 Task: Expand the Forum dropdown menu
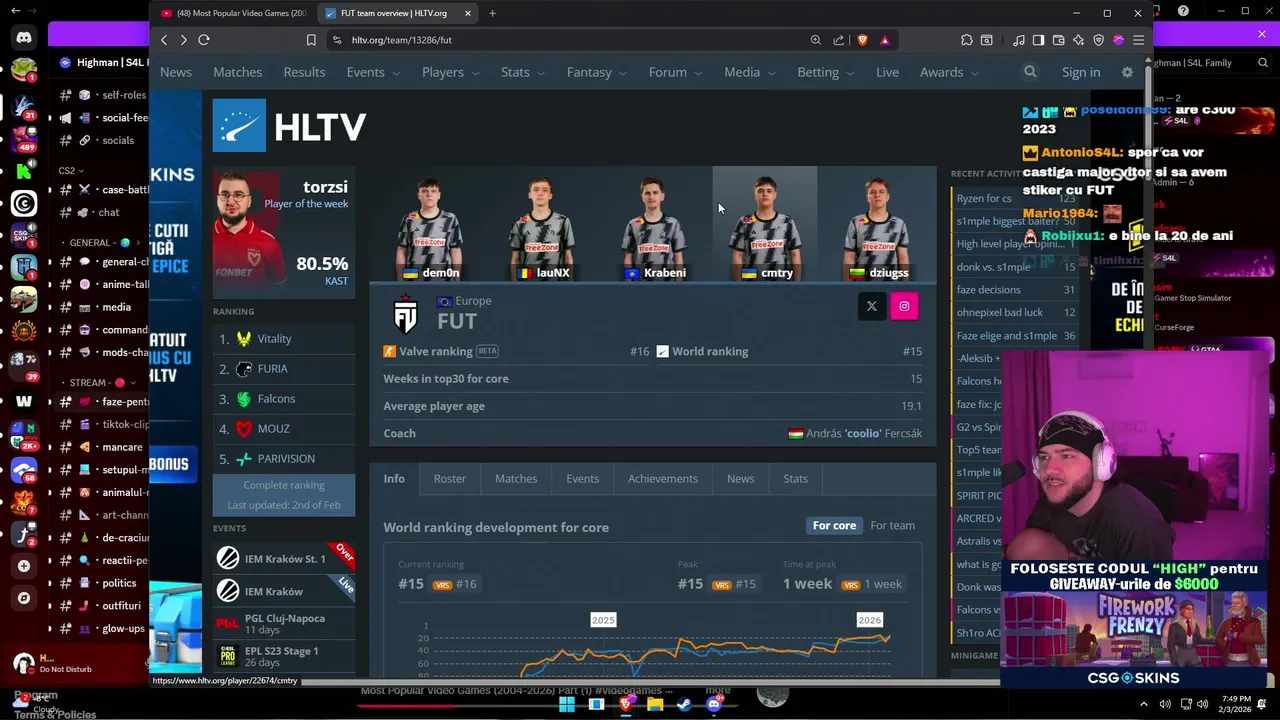tap(675, 72)
